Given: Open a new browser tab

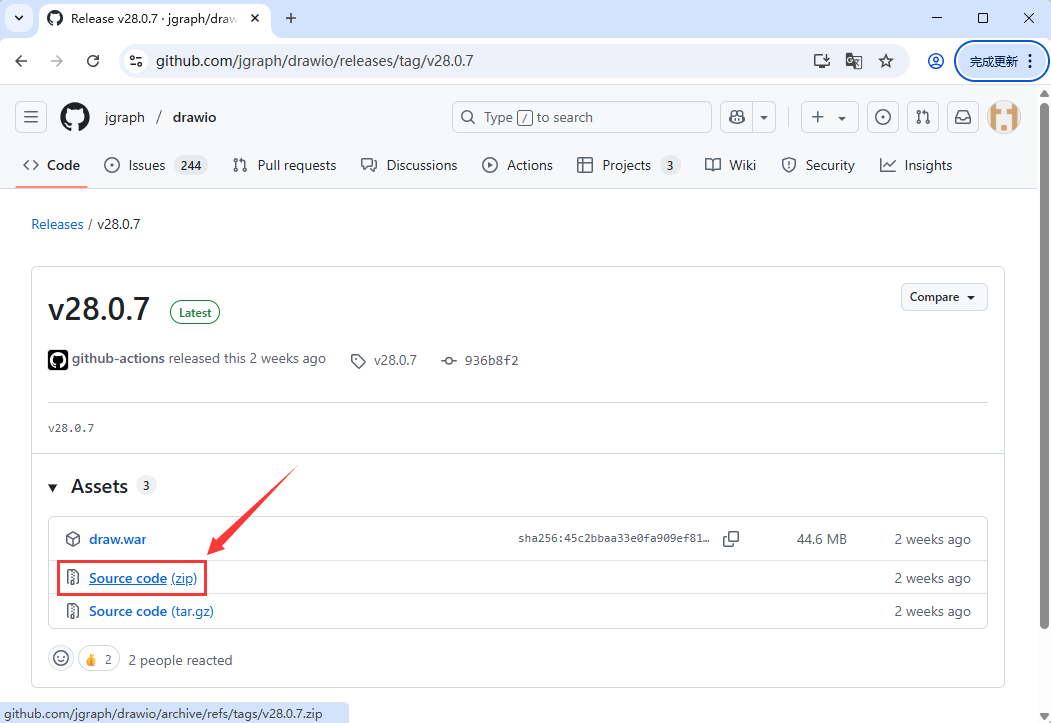Looking at the screenshot, I should [291, 19].
